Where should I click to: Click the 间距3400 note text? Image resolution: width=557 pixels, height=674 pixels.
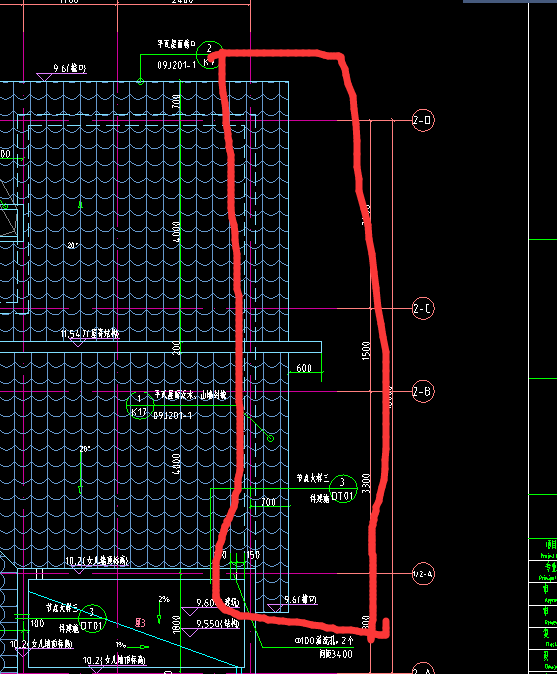[335, 654]
